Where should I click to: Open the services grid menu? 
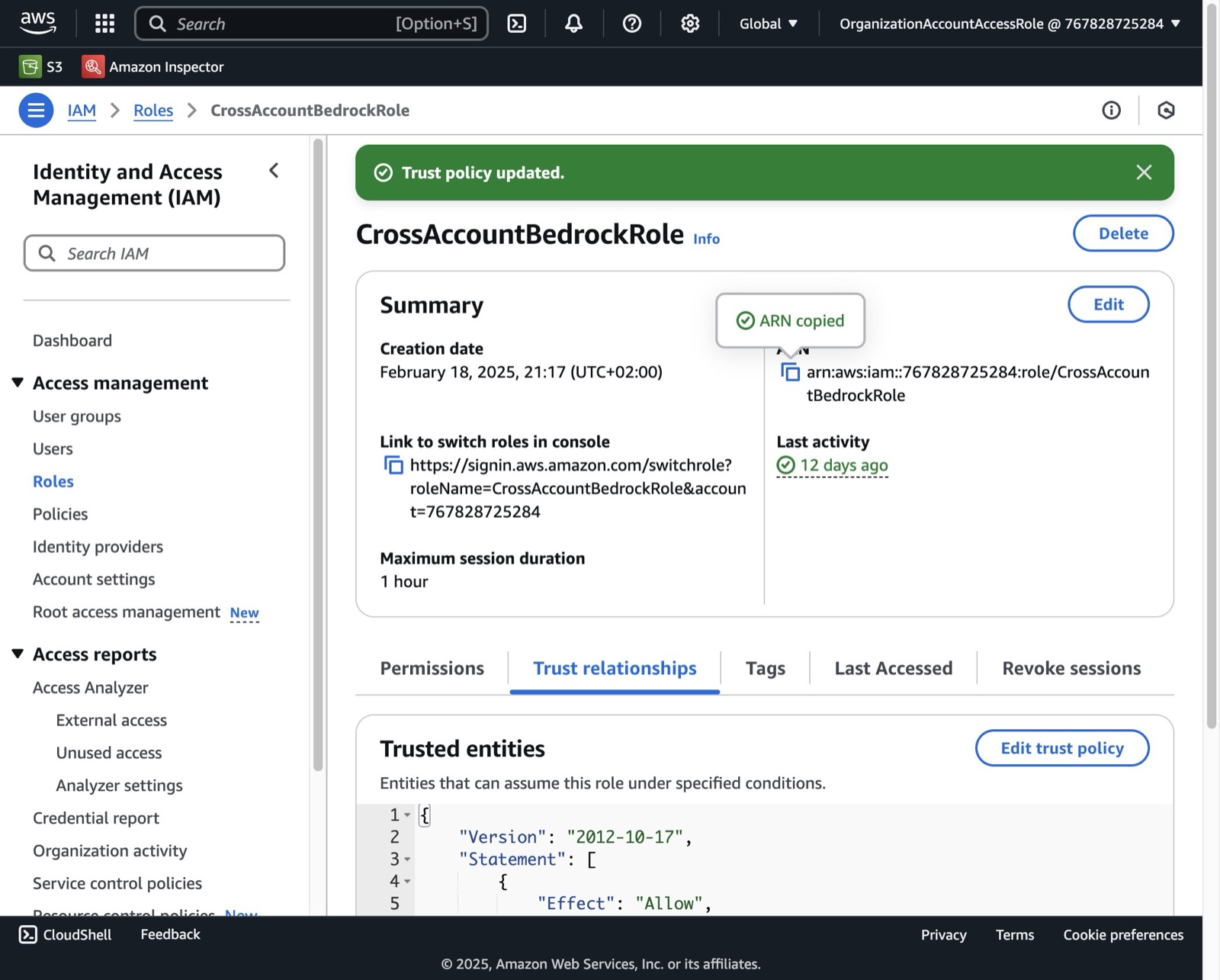coord(104,24)
